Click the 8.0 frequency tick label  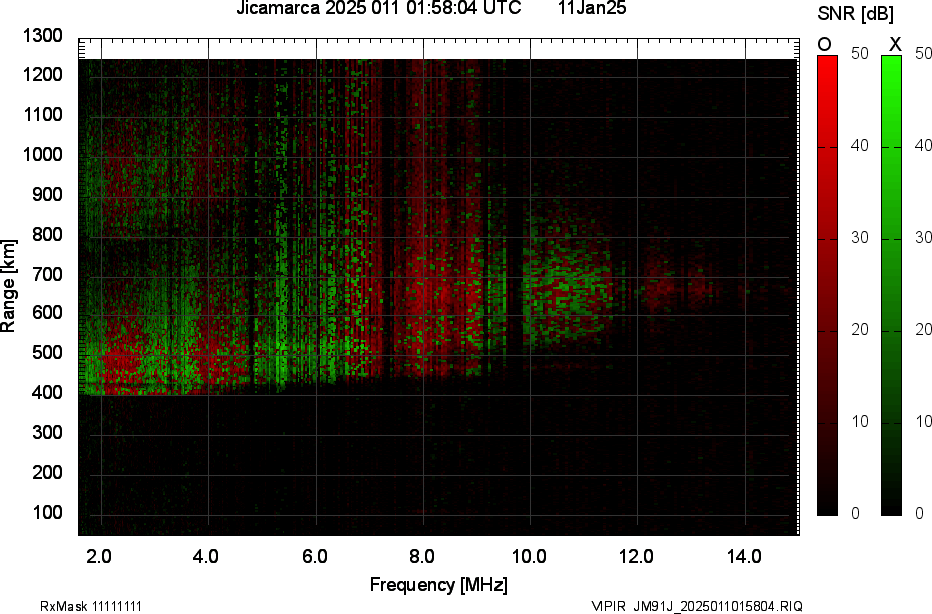[421, 556]
